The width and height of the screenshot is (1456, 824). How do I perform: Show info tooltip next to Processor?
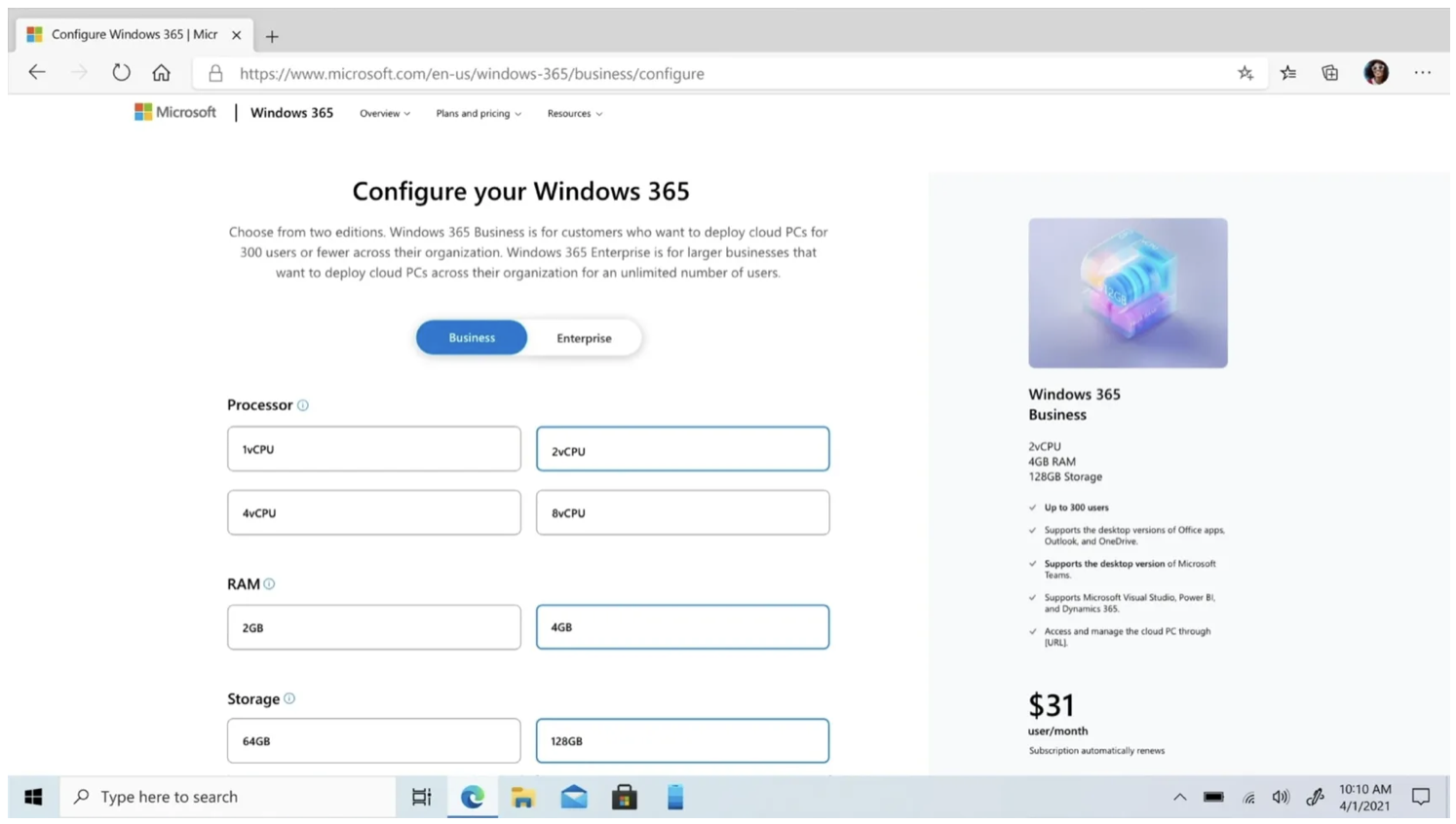(303, 405)
